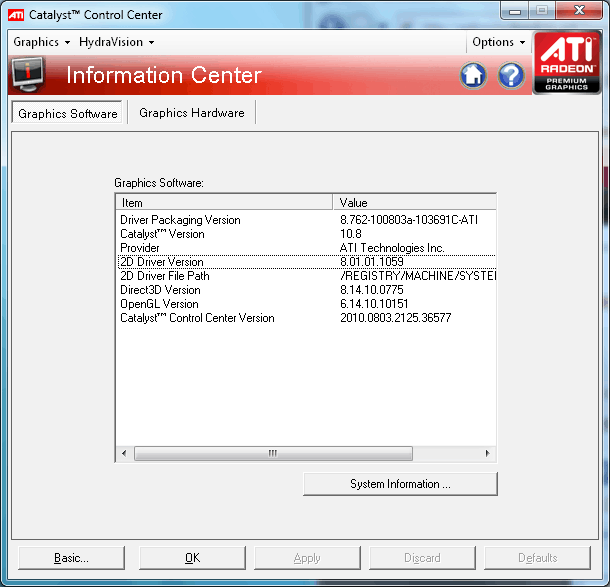Select the OpenGL Version row
The height and width of the screenshot is (587, 610).
(307, 304)
